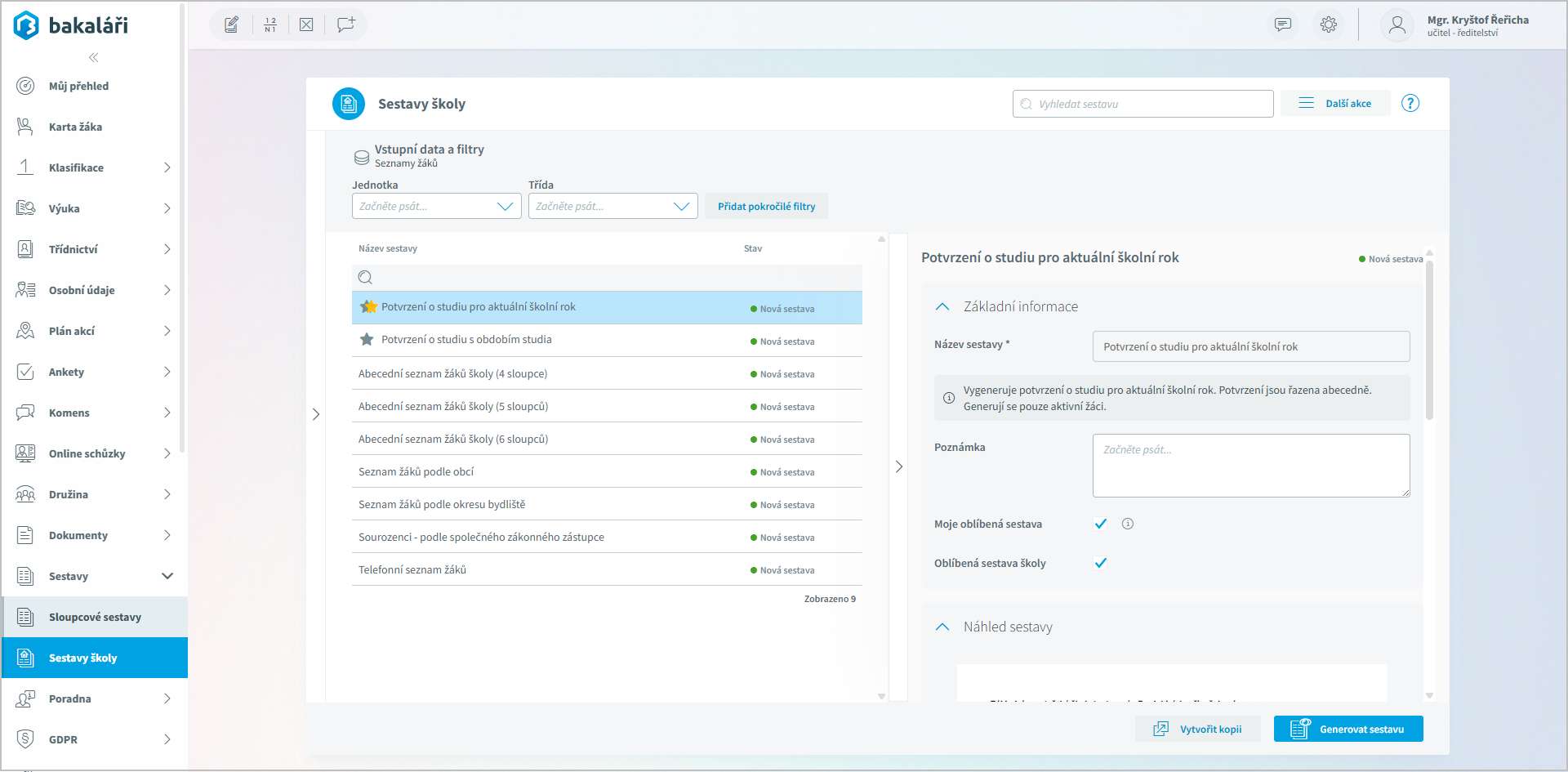Click info icon beside Moje oblíbená sestava
Screen dimensions: 1568x772
[x=1128, y=524]
